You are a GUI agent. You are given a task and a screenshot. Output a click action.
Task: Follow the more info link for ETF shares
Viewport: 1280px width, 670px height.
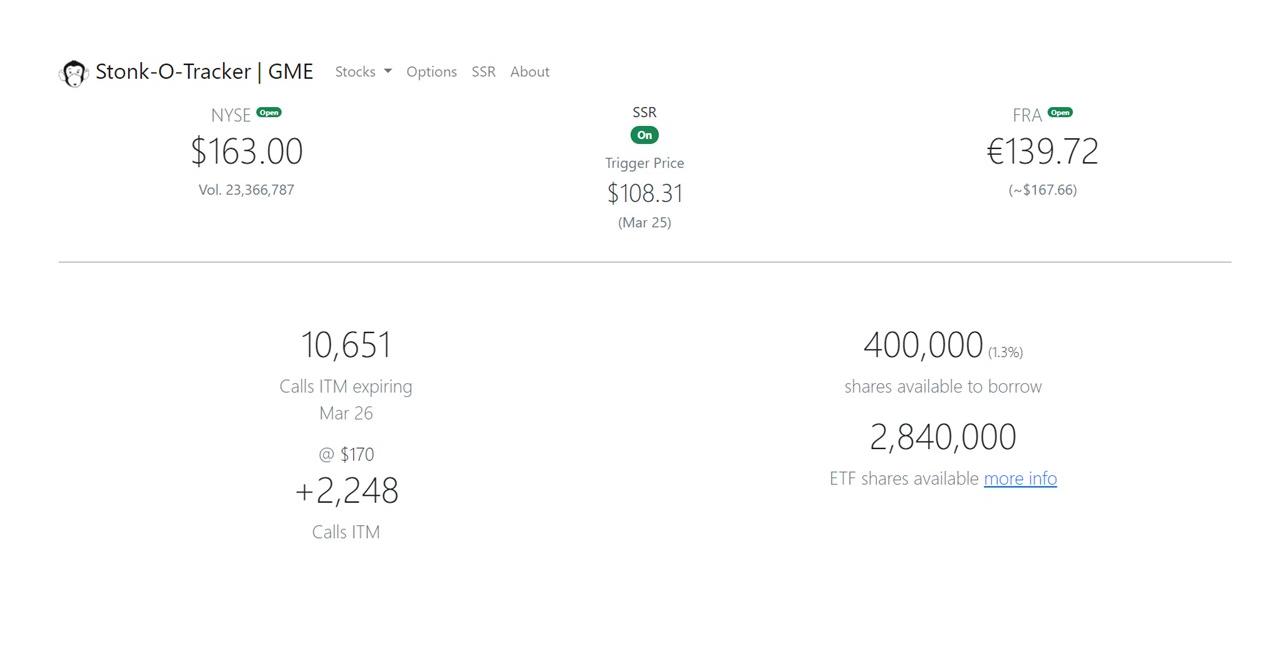(x=1020, y=479)
